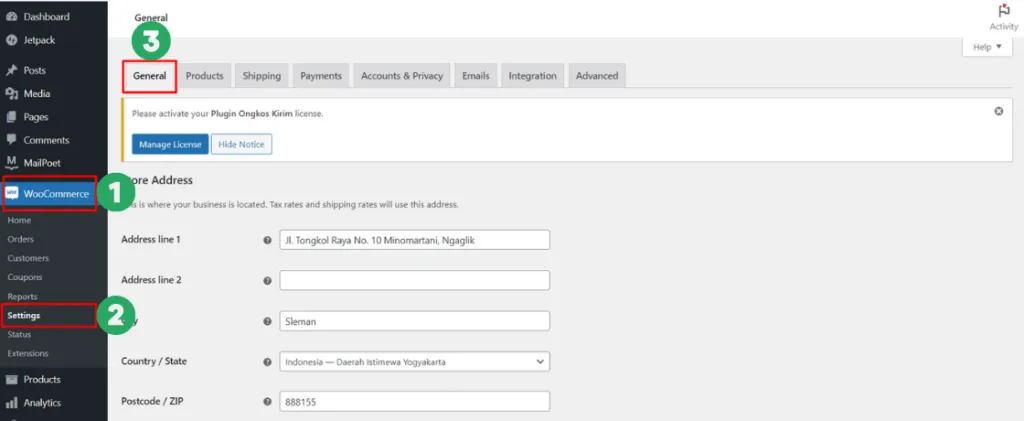
Task: Click the MailPoet M icon
Action: (10, 163)
